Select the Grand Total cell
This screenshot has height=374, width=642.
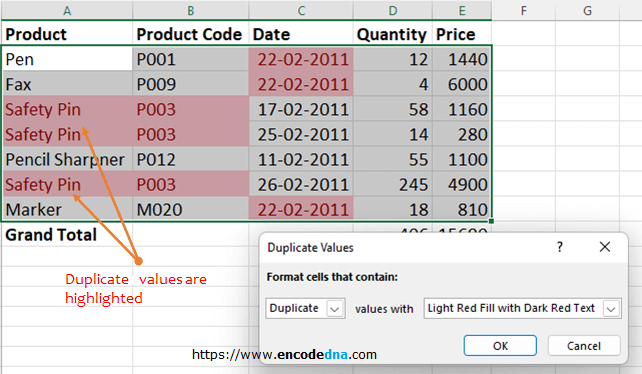(x=67, y=235)
